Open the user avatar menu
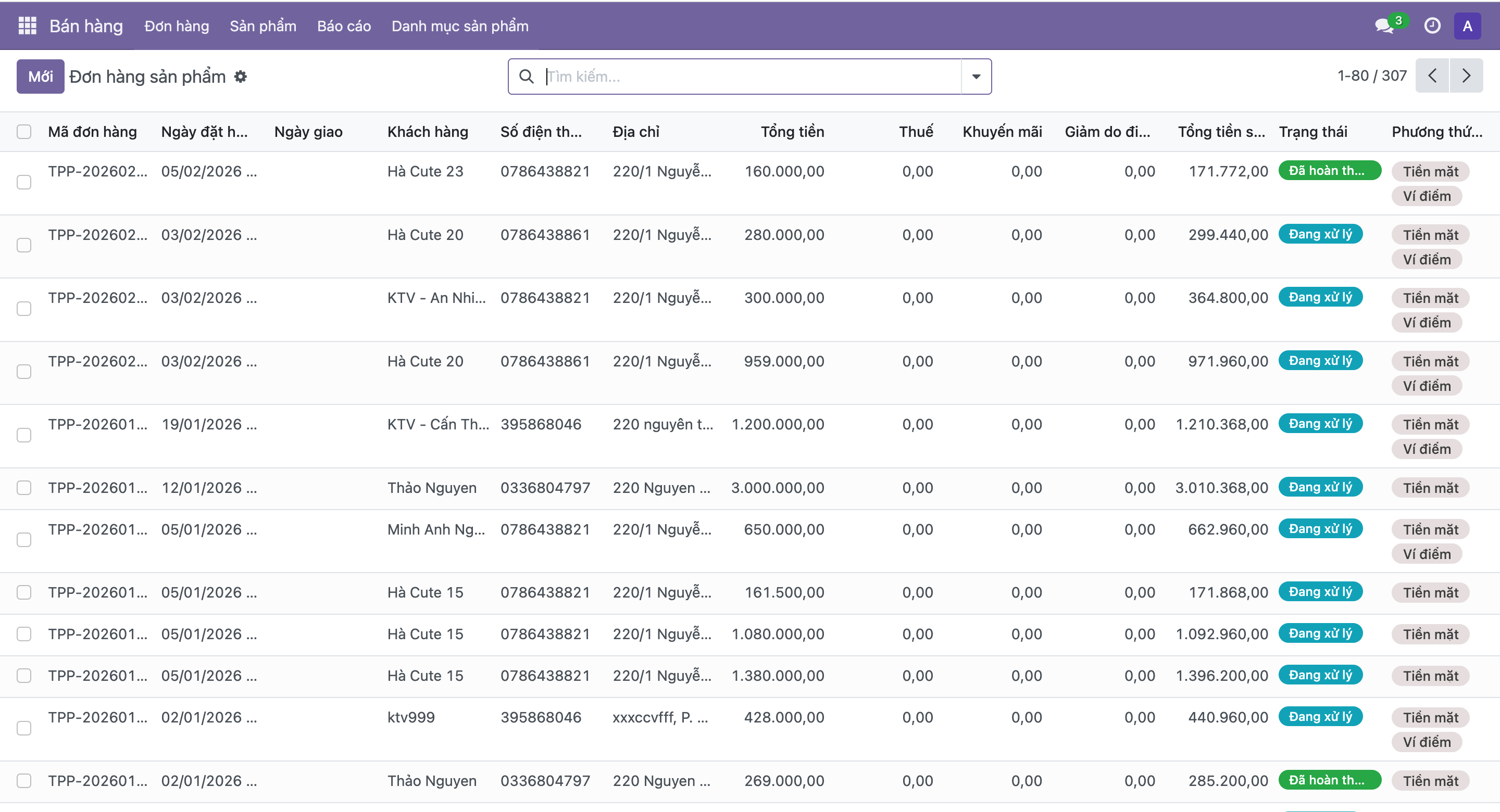This screenshot has height=812, width=1500. (x=1468, y=26)
